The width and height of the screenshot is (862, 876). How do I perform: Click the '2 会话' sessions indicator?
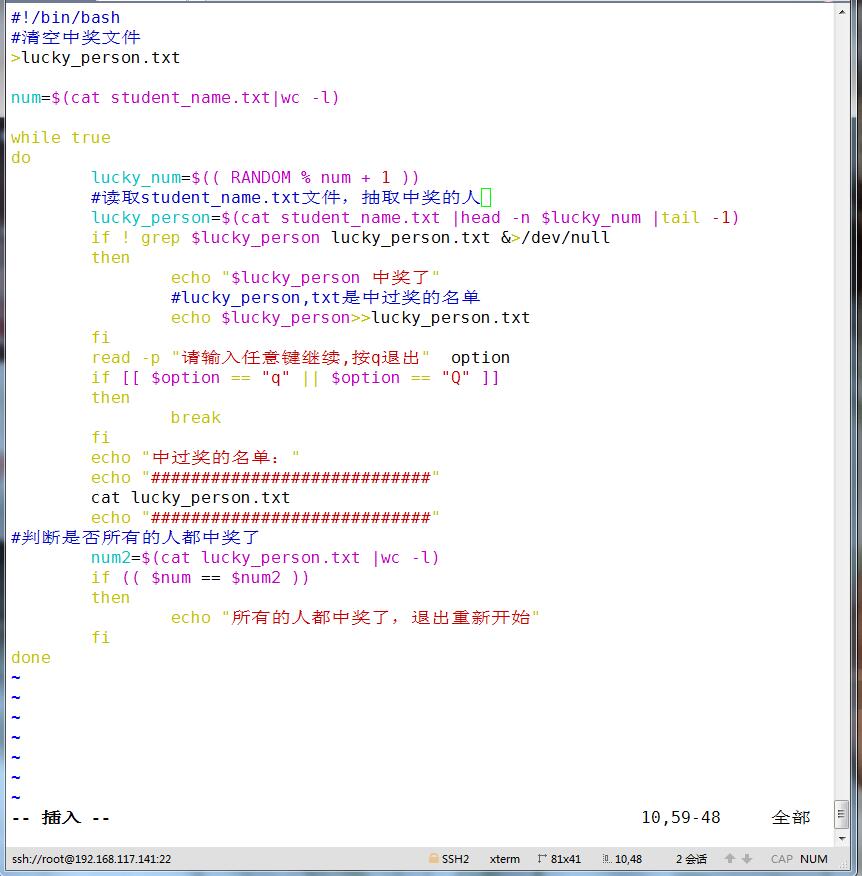(x=691, y=859)
